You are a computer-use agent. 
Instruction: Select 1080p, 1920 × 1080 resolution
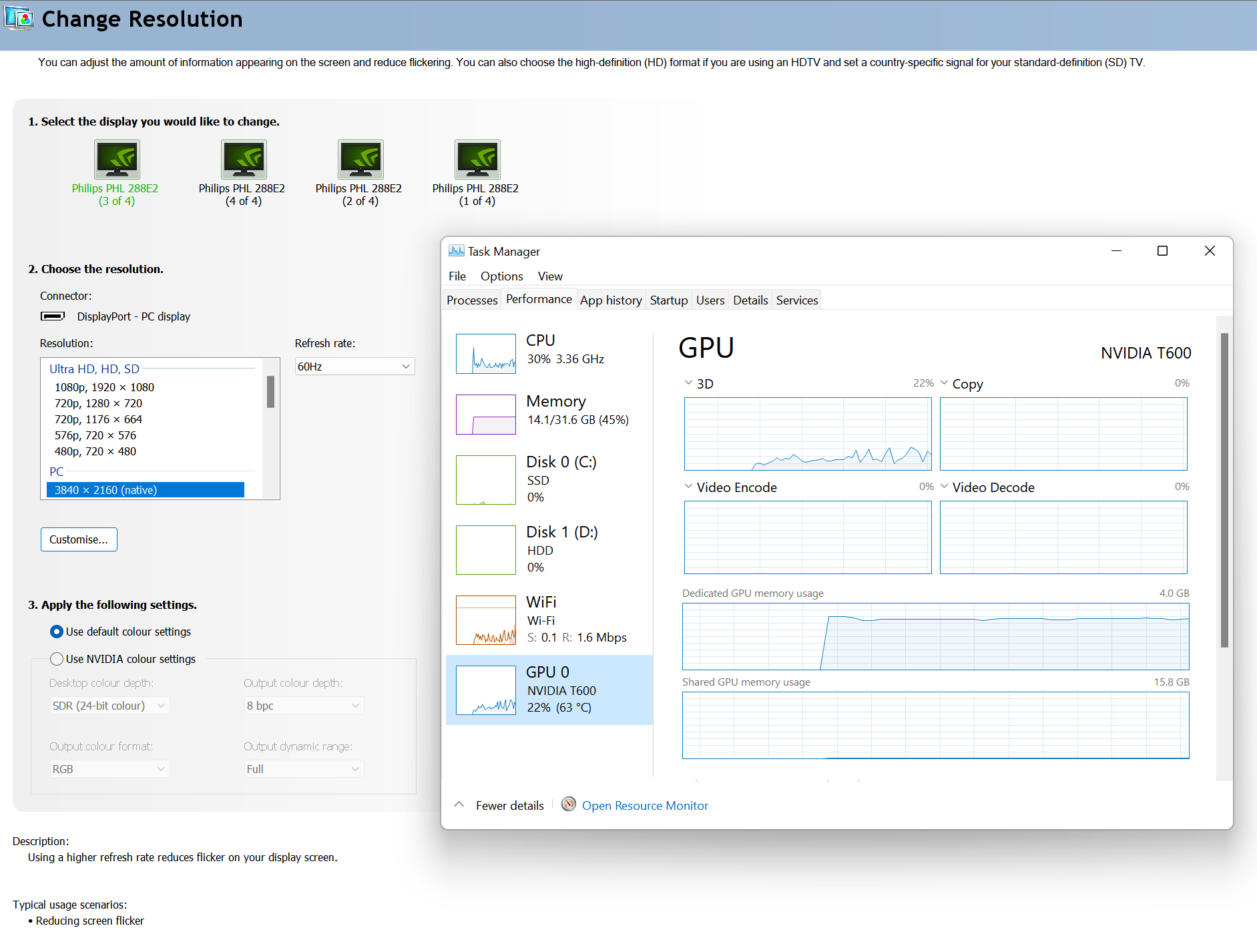click(x=104, y=387)
